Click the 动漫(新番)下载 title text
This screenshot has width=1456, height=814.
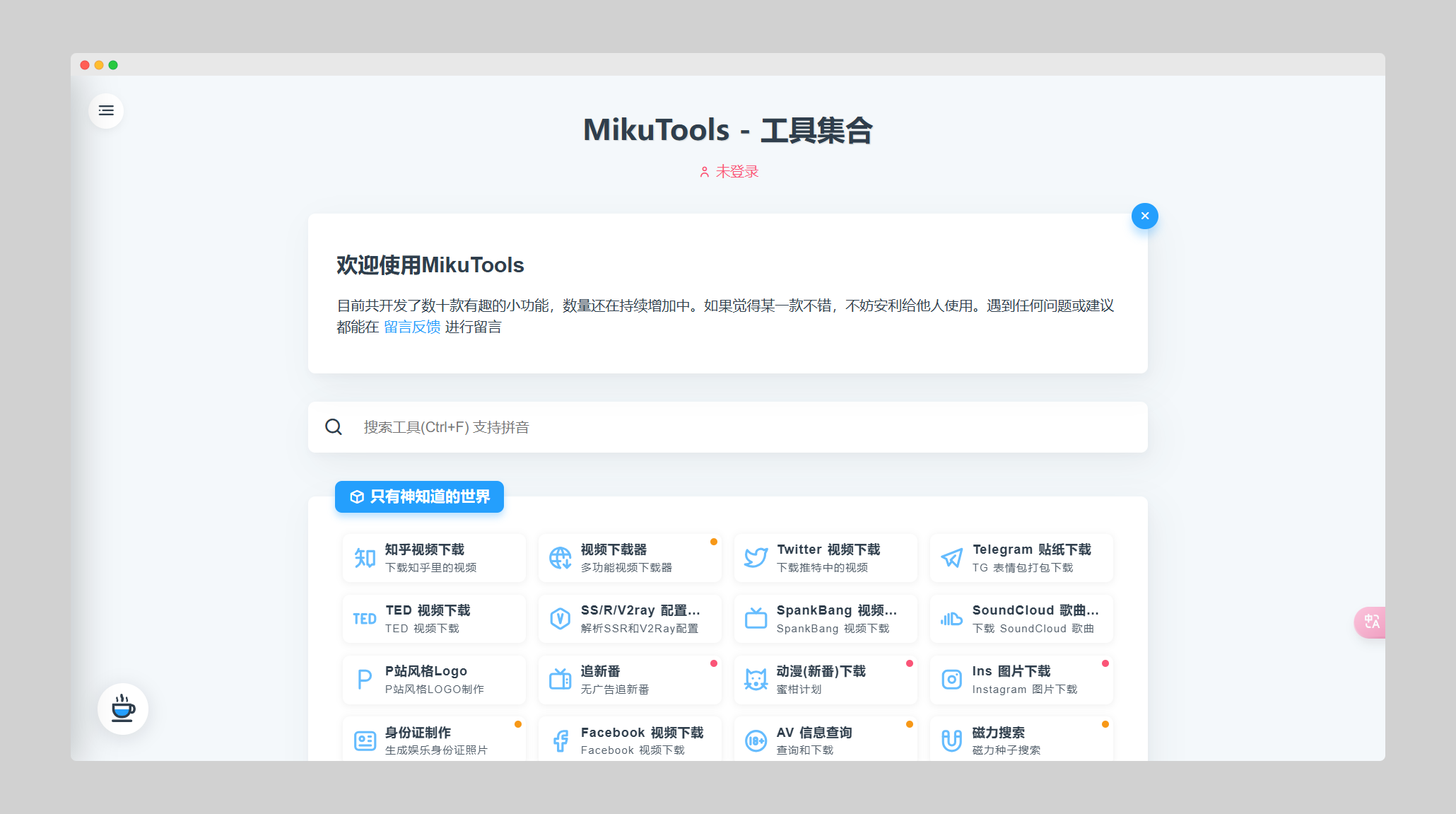coord(821,671)
